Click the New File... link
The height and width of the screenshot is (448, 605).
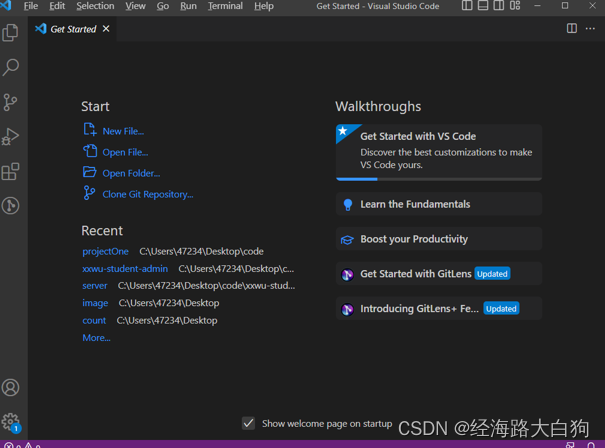[x=123, y=131]
